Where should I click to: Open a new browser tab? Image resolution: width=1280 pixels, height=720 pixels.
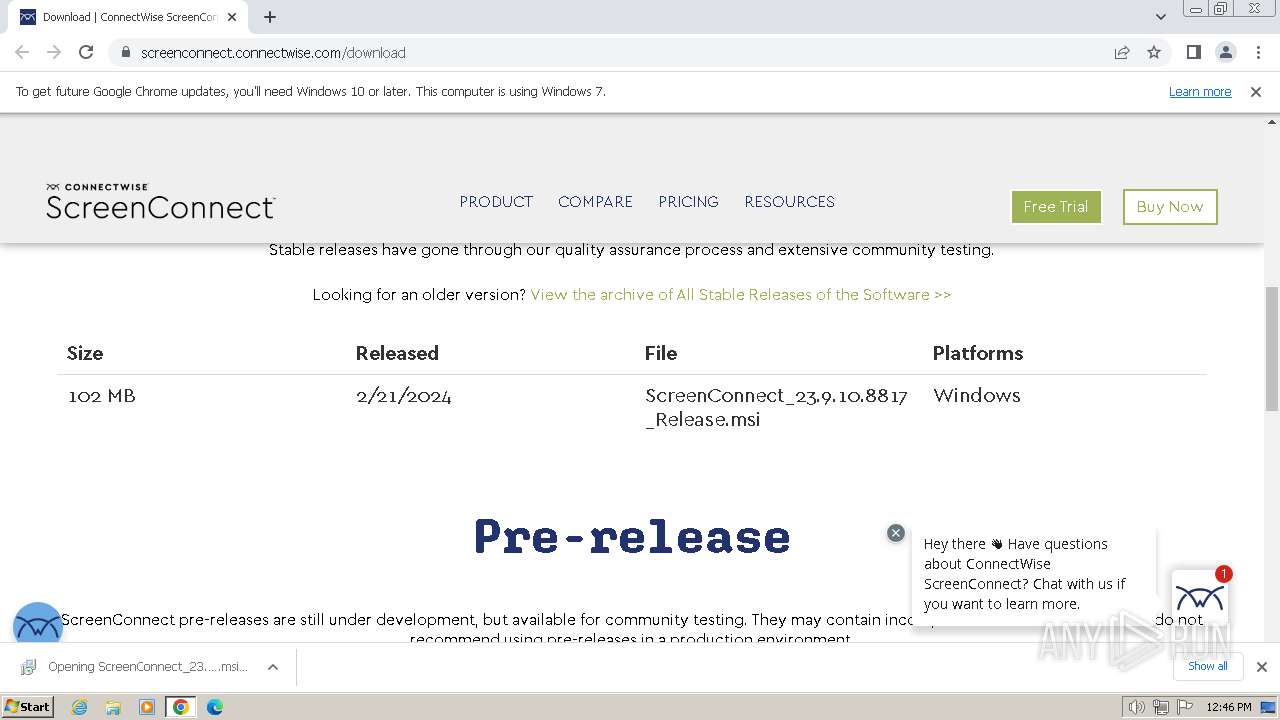click(x=270, y=17)
